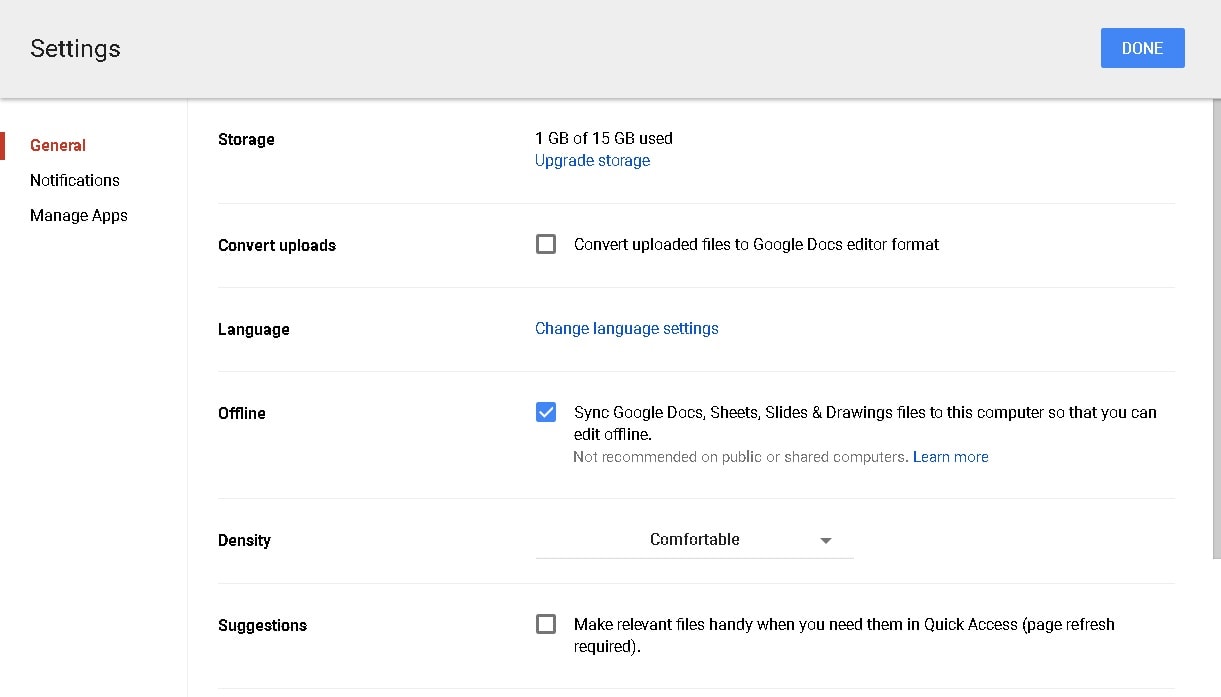Click the Settings page heading
This screenshot has height=697, width=1221.
(x=75, y=49)
